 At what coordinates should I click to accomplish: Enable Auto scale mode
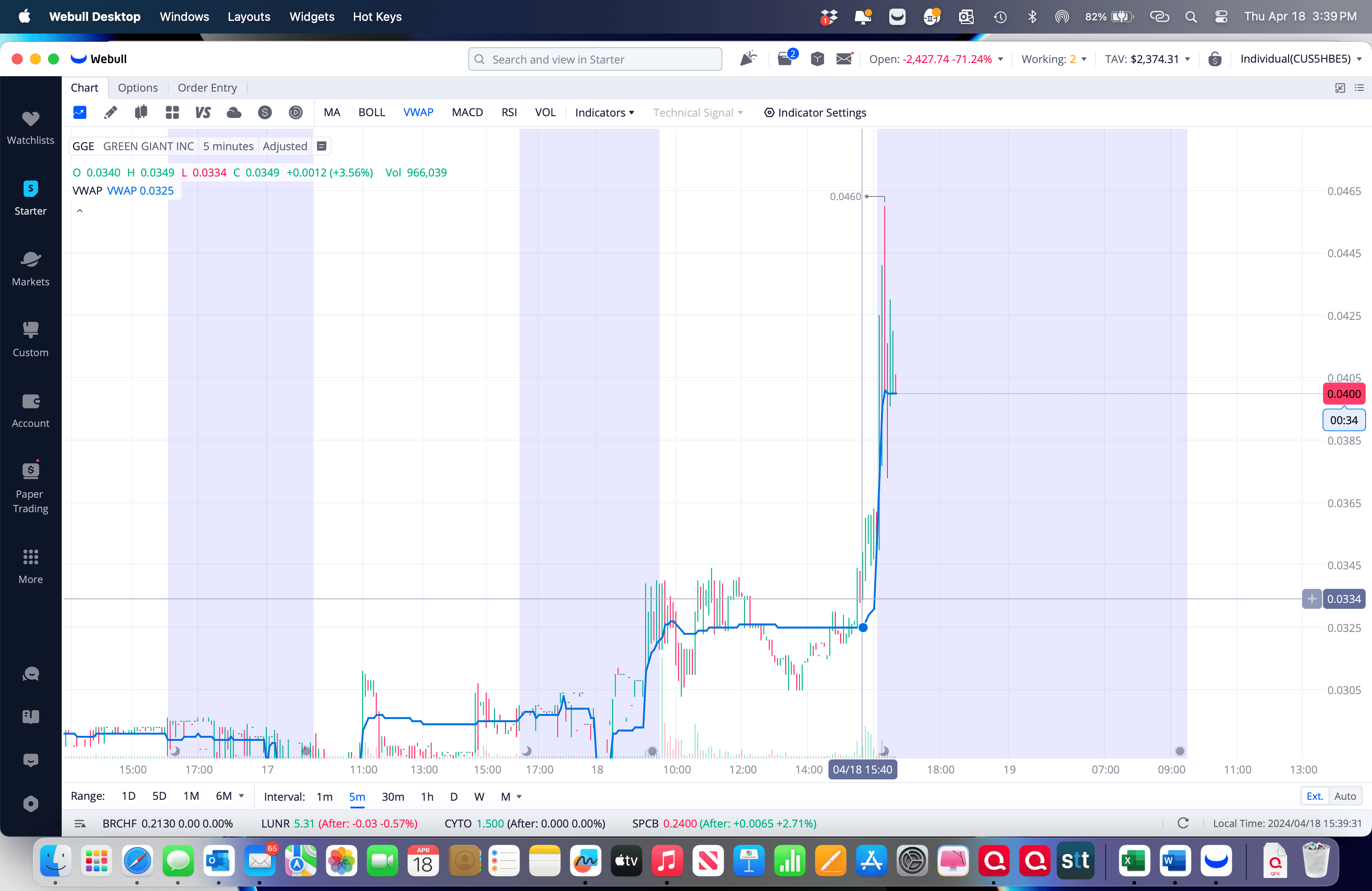[1345, 797]
